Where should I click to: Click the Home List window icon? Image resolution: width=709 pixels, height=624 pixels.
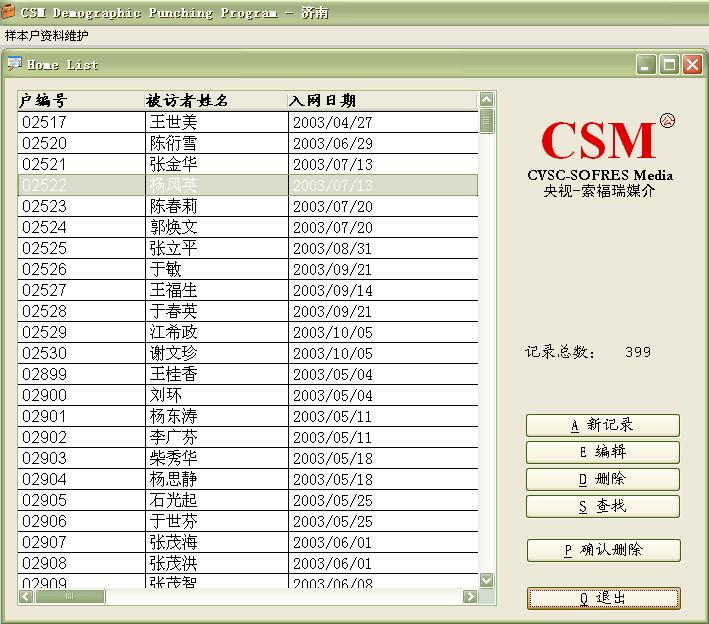[14, 65]
